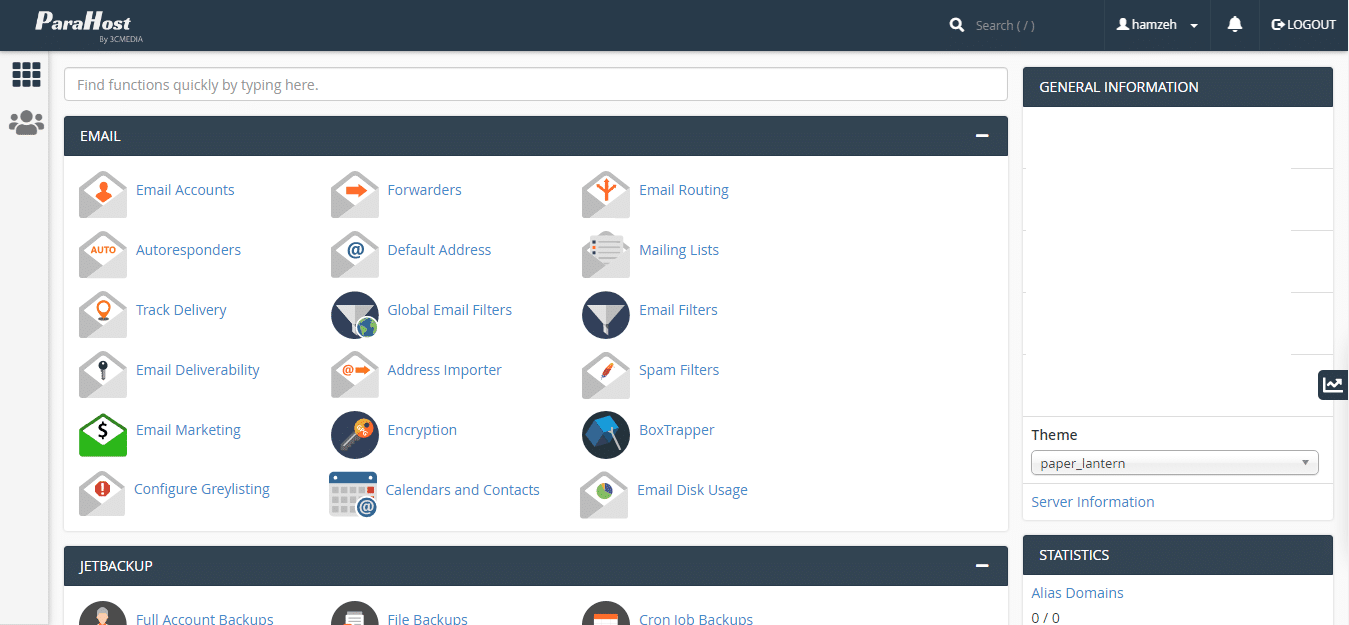
Task: Click the notifications bell icon
Action: click(1235, 24)
